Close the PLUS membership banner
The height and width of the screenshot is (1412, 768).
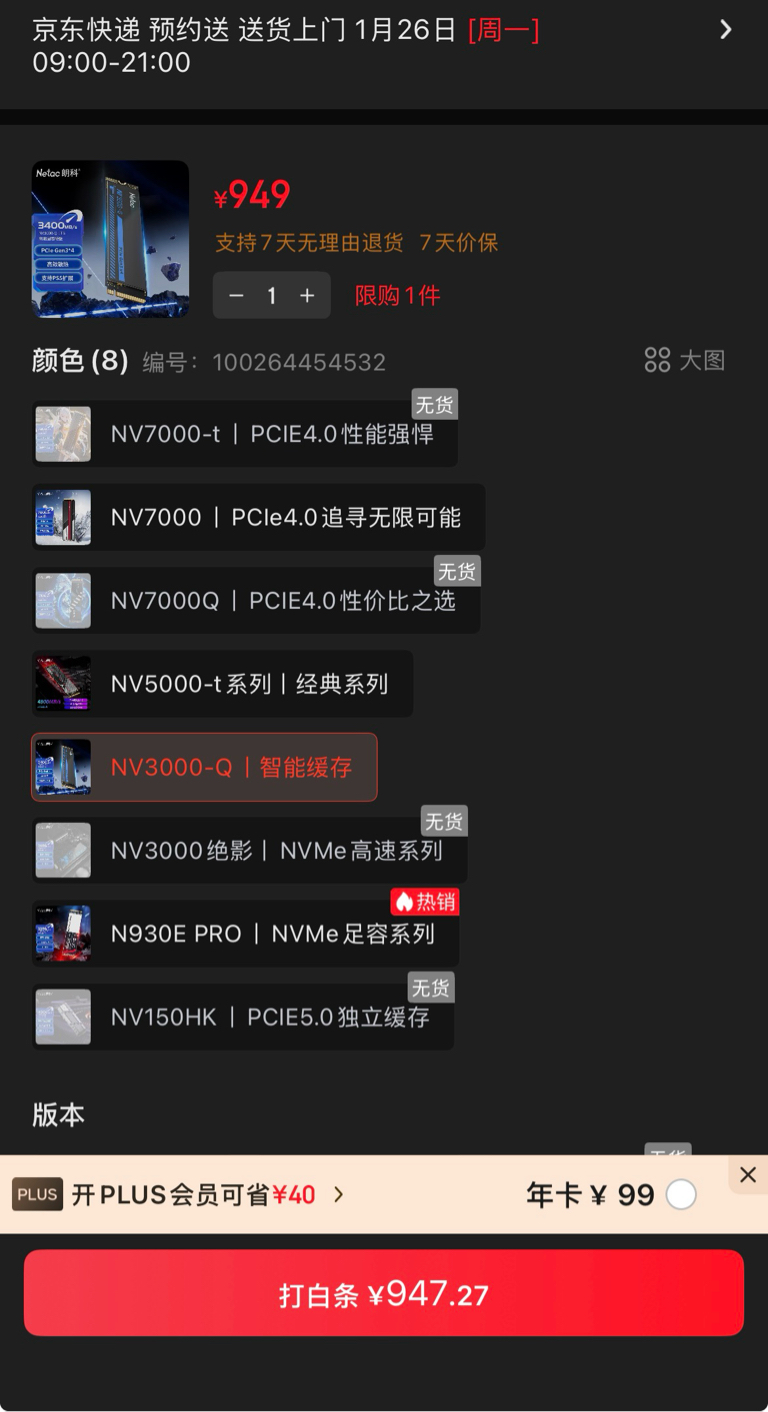[x=748, y=1175]
